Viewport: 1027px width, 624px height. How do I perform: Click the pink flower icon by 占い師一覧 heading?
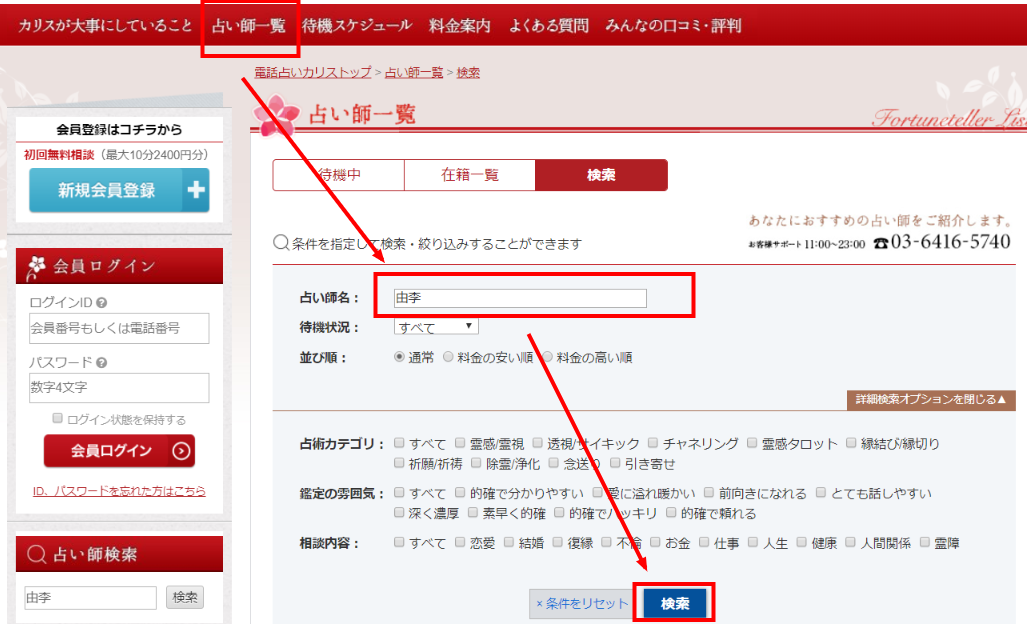(272, 115)
